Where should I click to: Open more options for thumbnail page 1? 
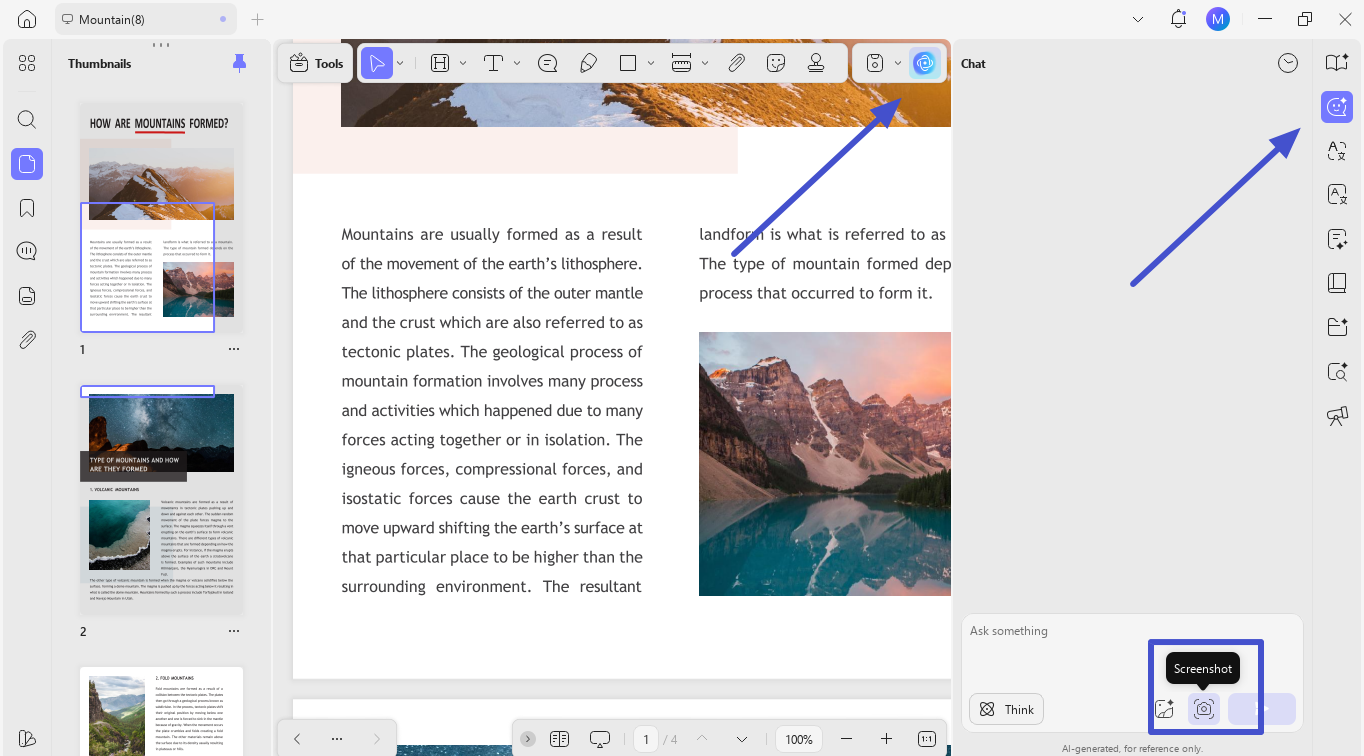pos(234,349)
